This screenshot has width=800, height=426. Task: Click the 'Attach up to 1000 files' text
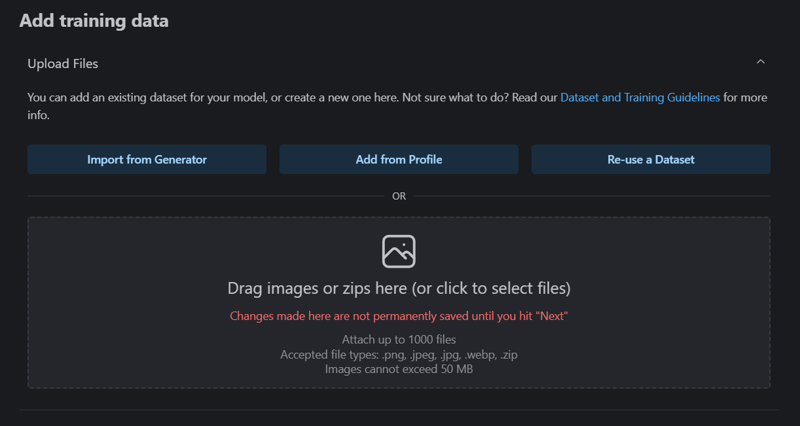click(x=399, y=340)
